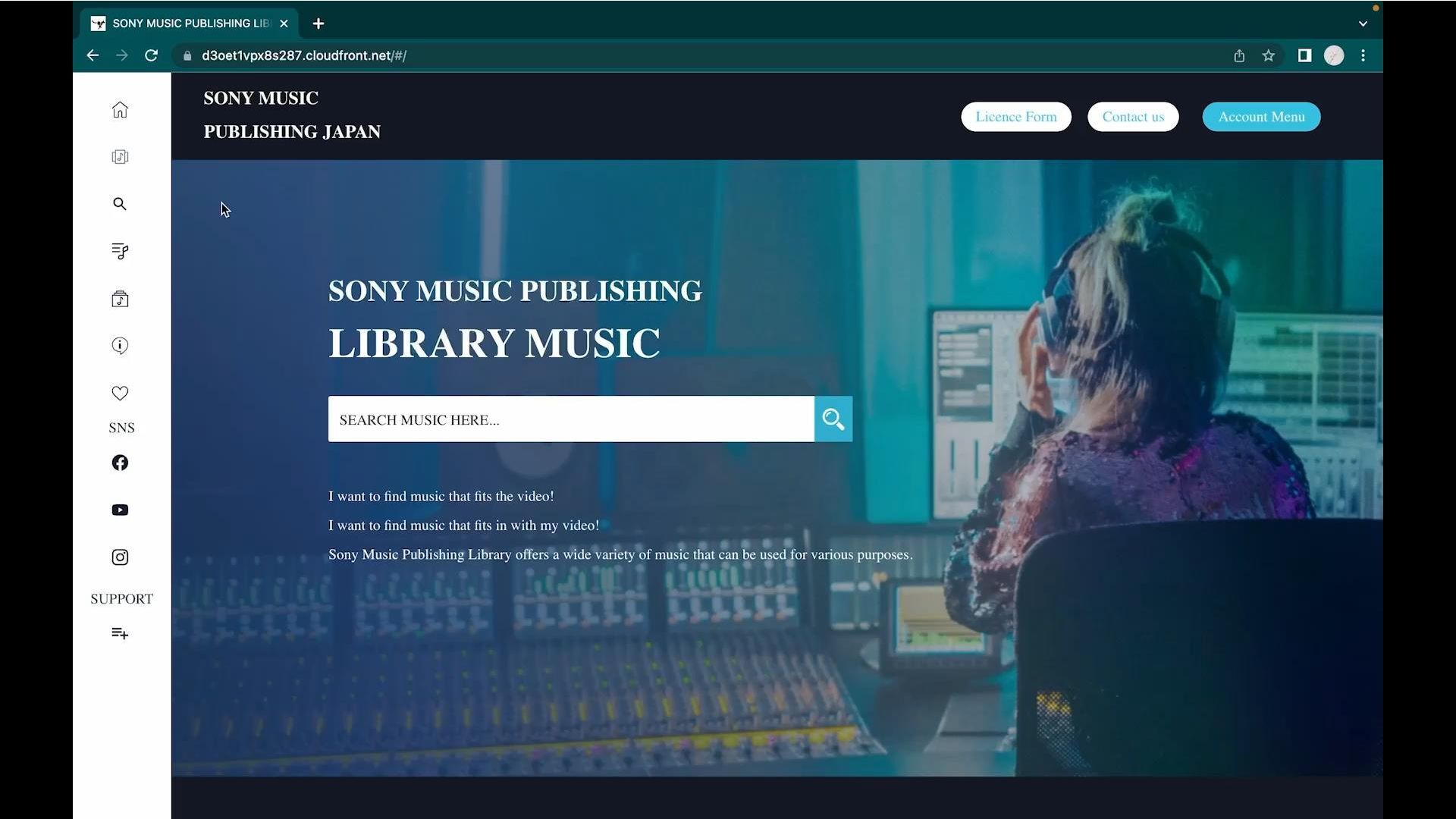The image size is (1456, 819).
Task: Open the Chrome three-dot menu
Action: click(x=1363, y=55)
